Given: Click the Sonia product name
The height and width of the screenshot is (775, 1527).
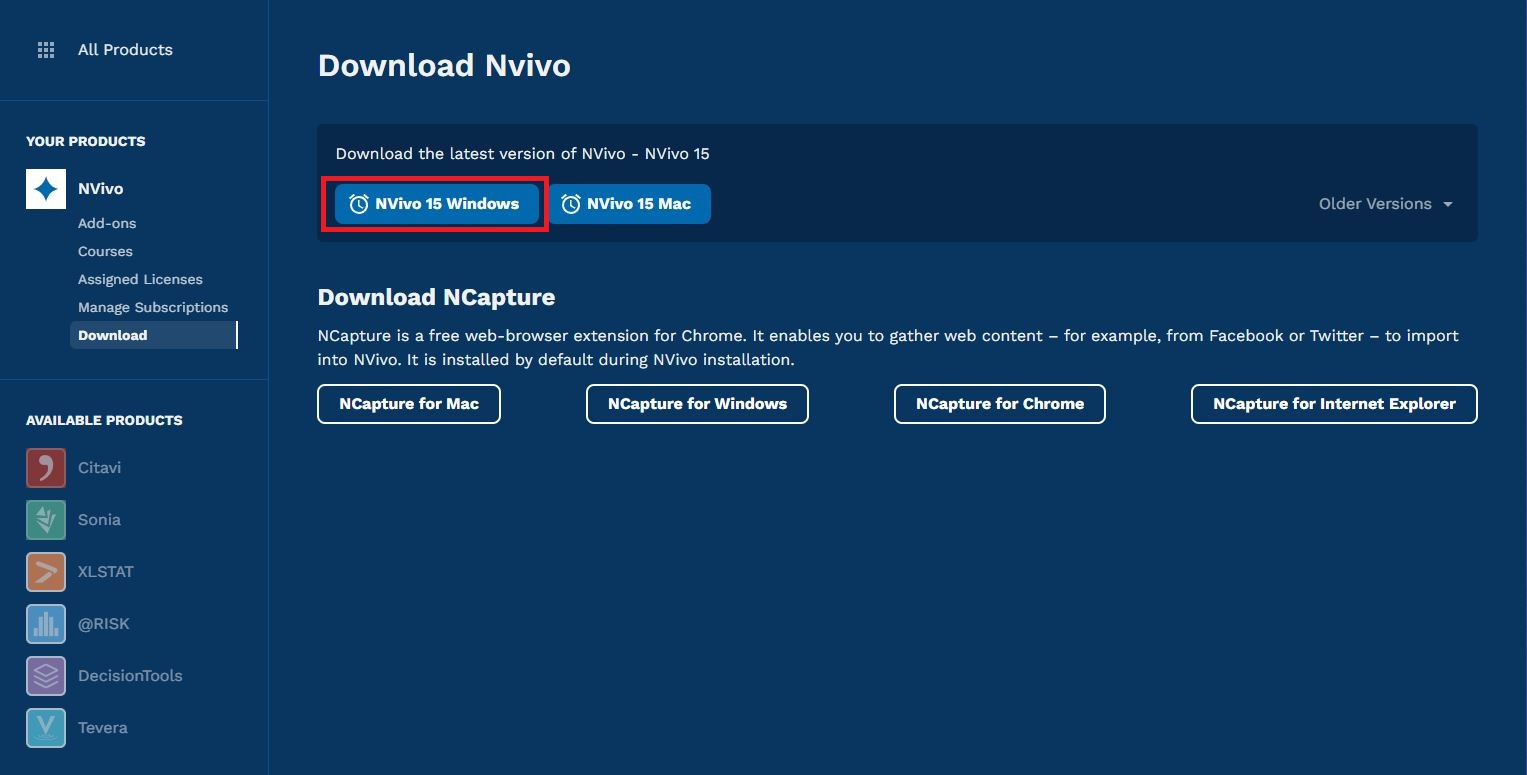Looking at the screenshot, I should click(x=99, y=520).
